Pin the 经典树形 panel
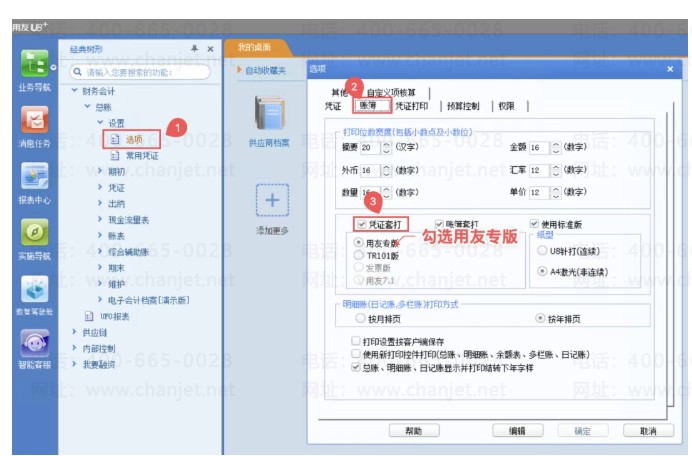Viewport: 692px width, 456px height. click(x=194, y=49)
